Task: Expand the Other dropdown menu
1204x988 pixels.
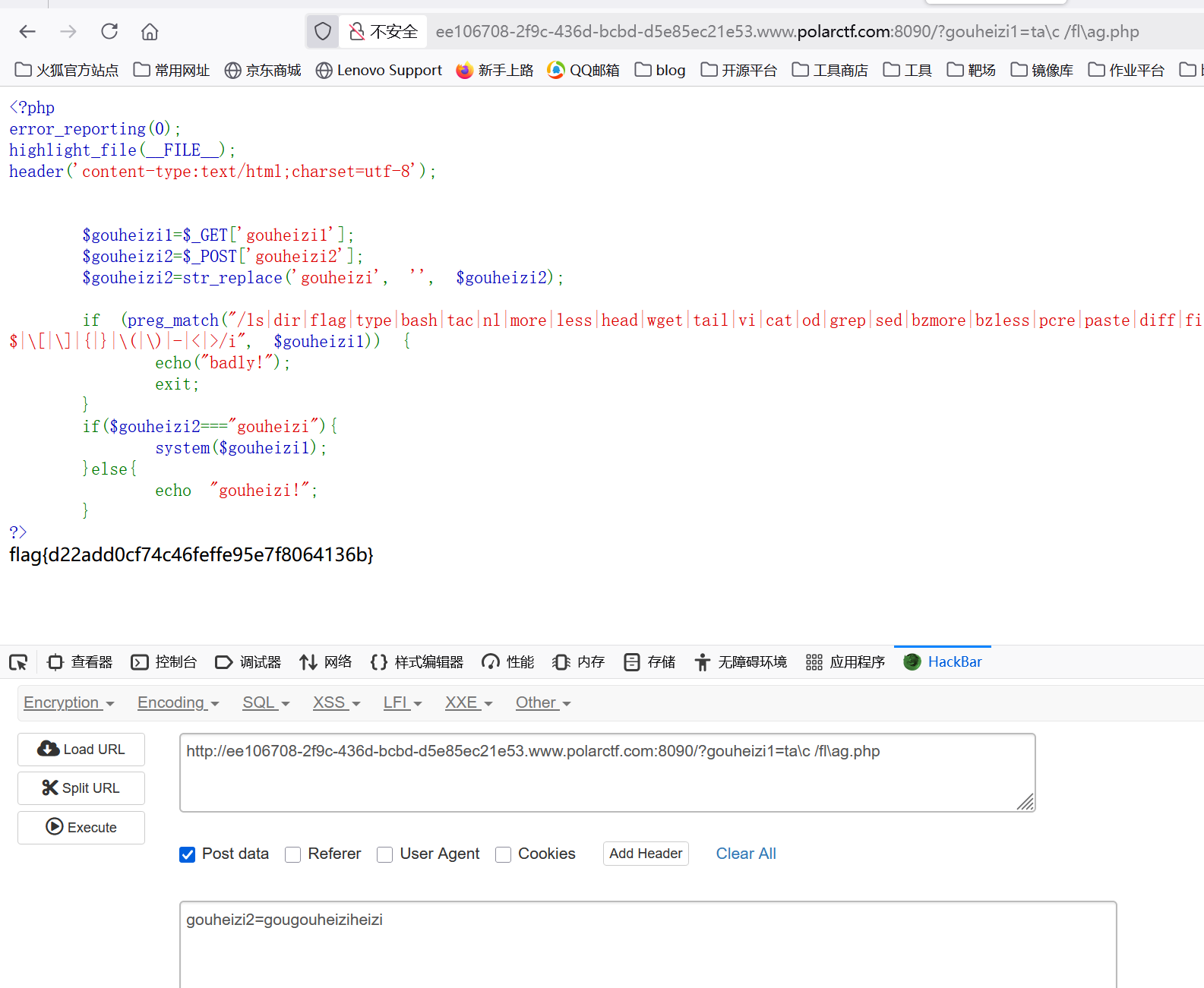Action: coord(543,702)
